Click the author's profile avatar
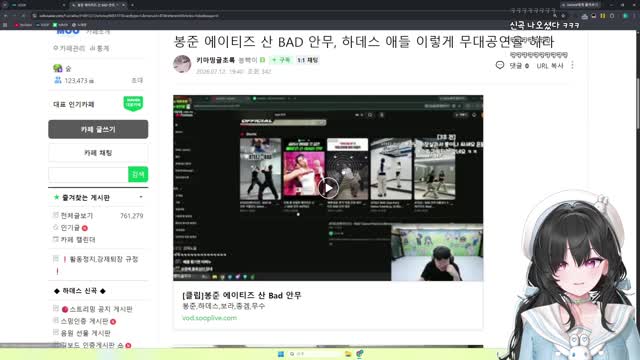 click(x=182, y=64)
